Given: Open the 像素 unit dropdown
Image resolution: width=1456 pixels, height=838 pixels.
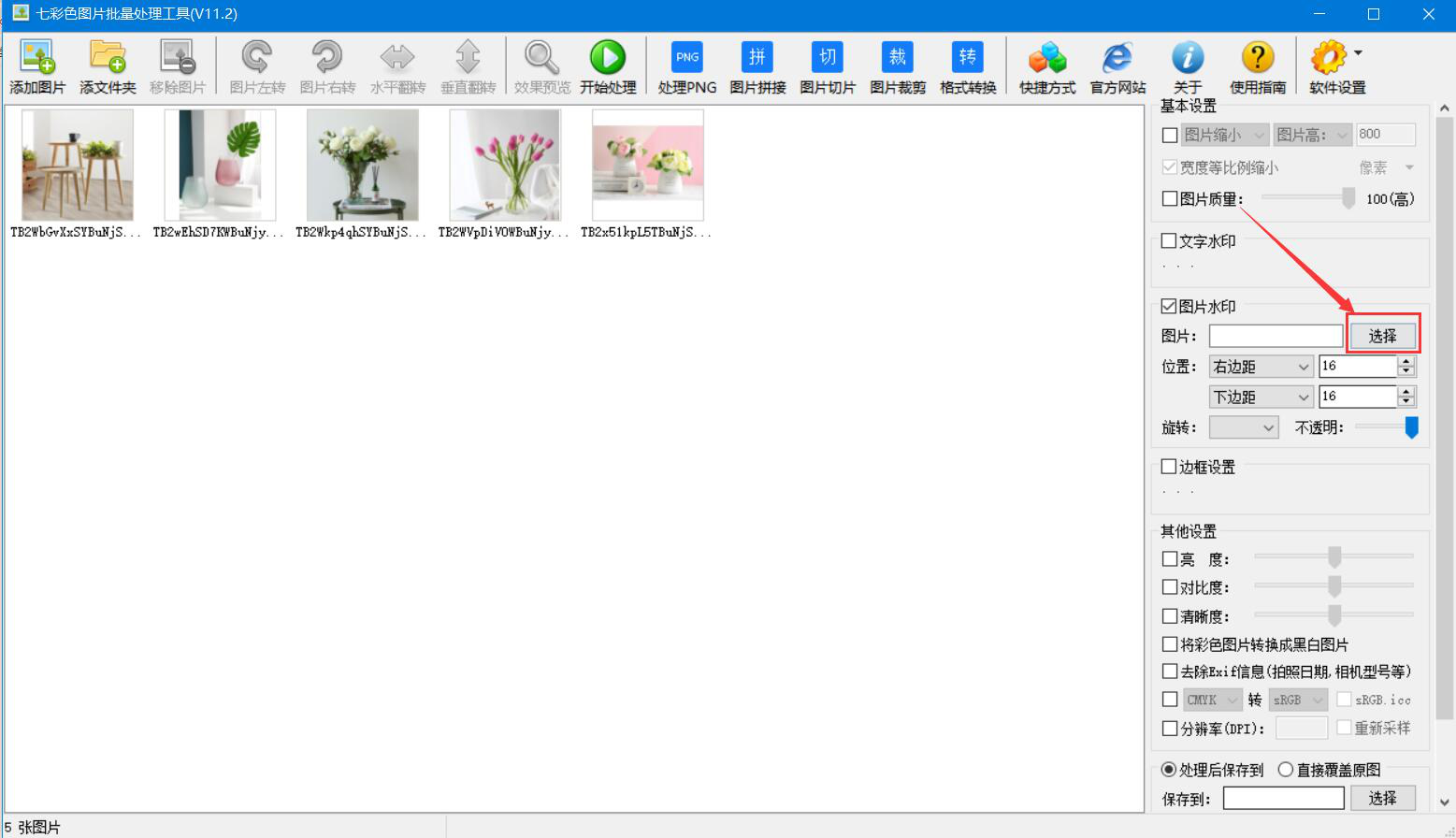Looking at the screenshot, I should point(1387,167).
